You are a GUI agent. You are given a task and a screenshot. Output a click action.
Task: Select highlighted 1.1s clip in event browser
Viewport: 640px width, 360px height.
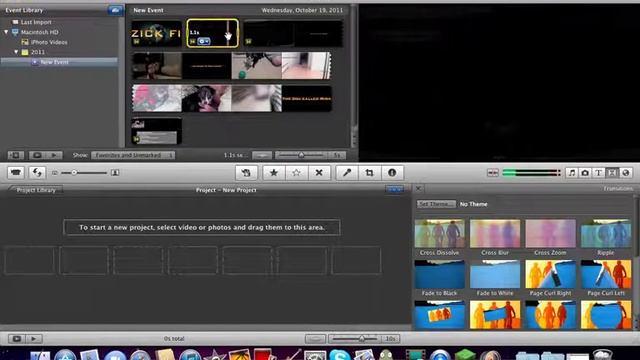(x=213, y=33)
